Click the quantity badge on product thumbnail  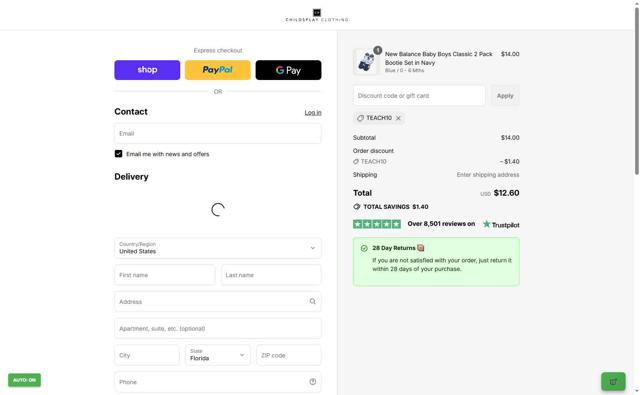(378, 50)
